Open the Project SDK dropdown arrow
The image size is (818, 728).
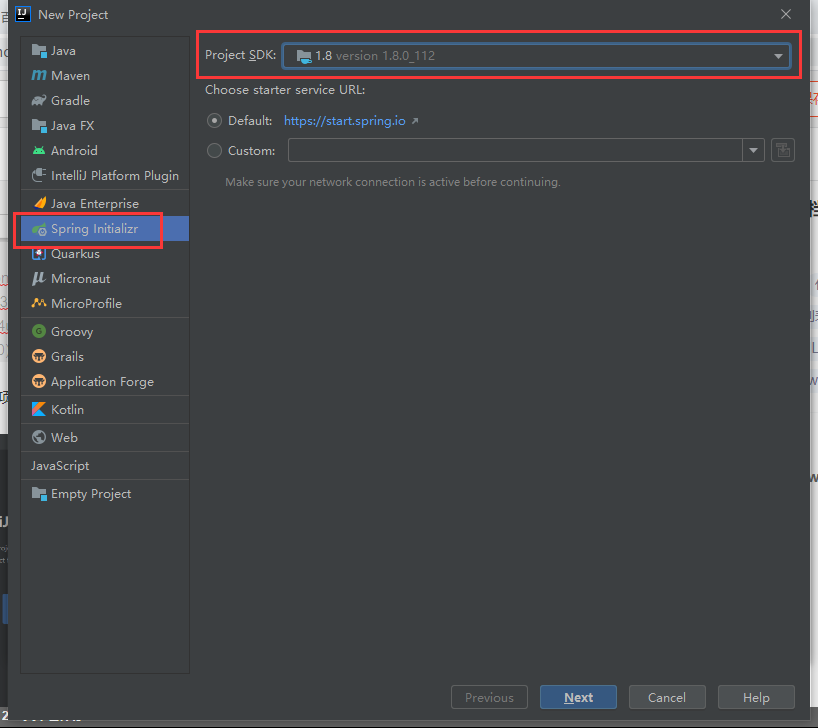click(778, 56)
